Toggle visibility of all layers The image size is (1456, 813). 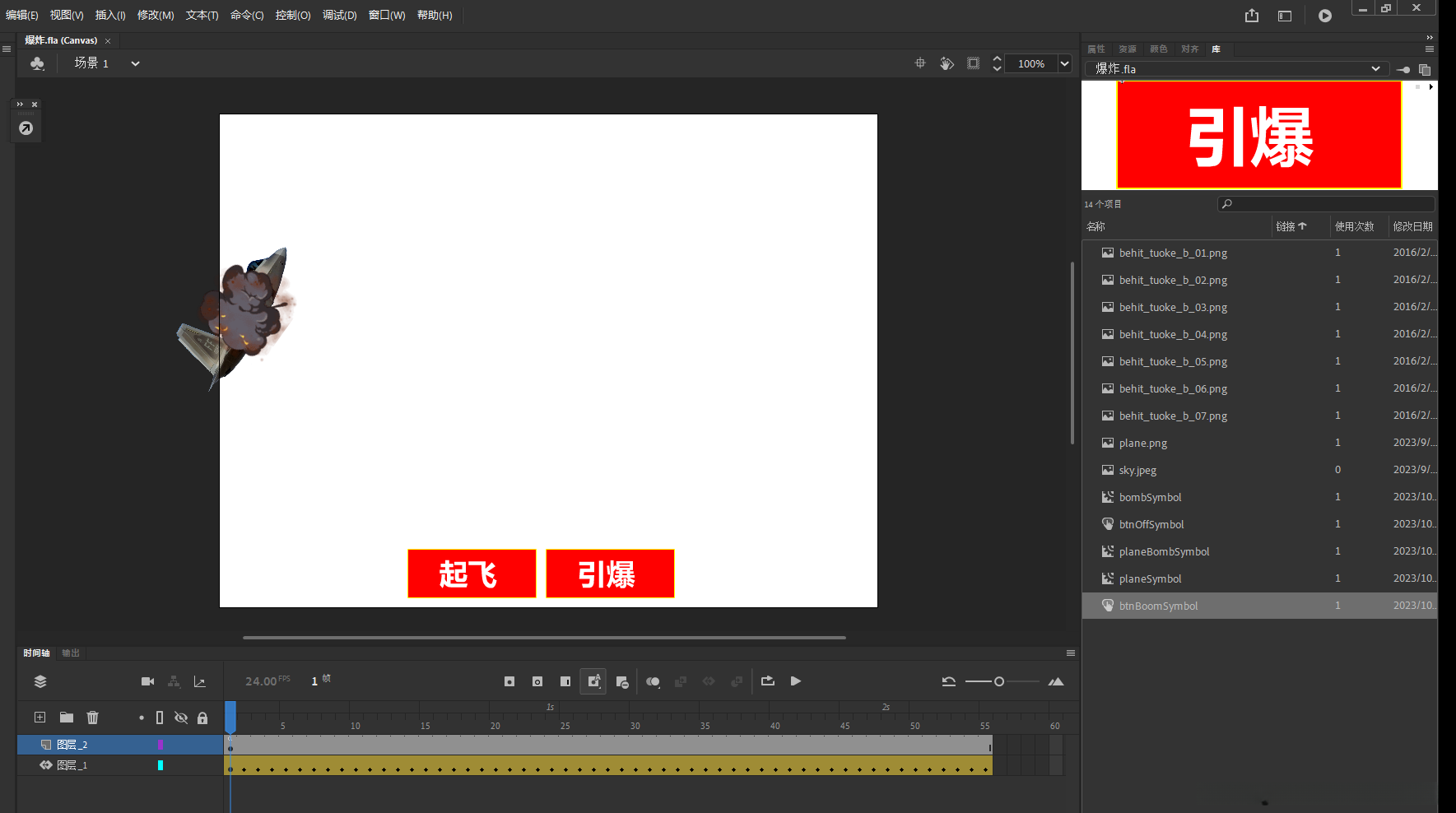181,718
